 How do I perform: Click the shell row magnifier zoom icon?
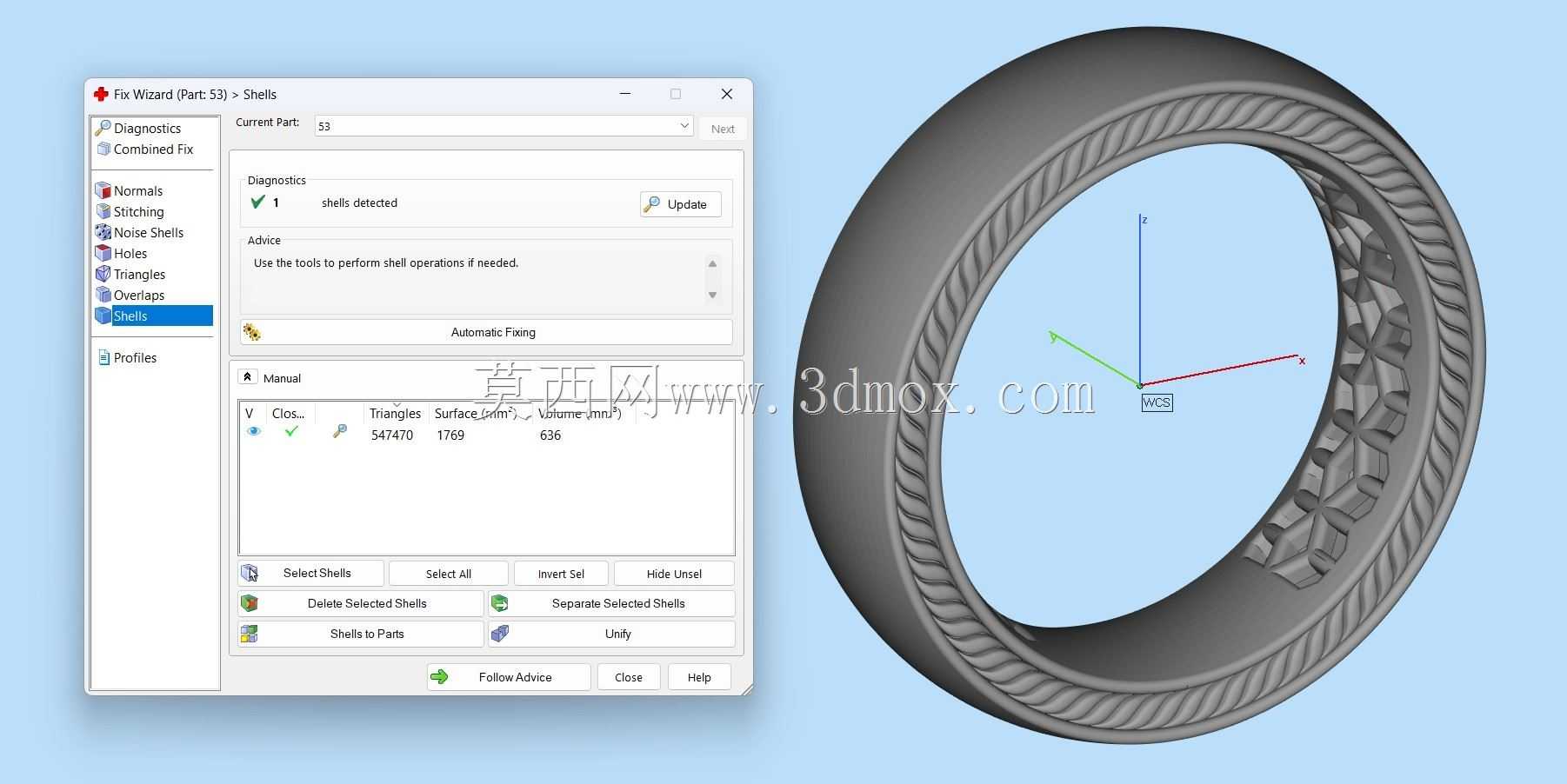coord(340,431)
